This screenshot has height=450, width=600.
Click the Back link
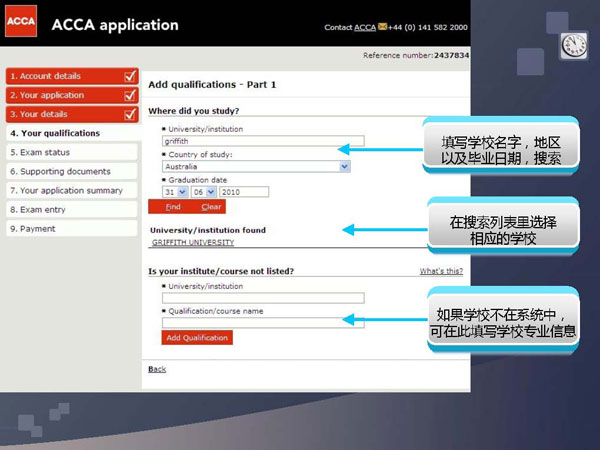pyautogui.click(x=157, y=369)
